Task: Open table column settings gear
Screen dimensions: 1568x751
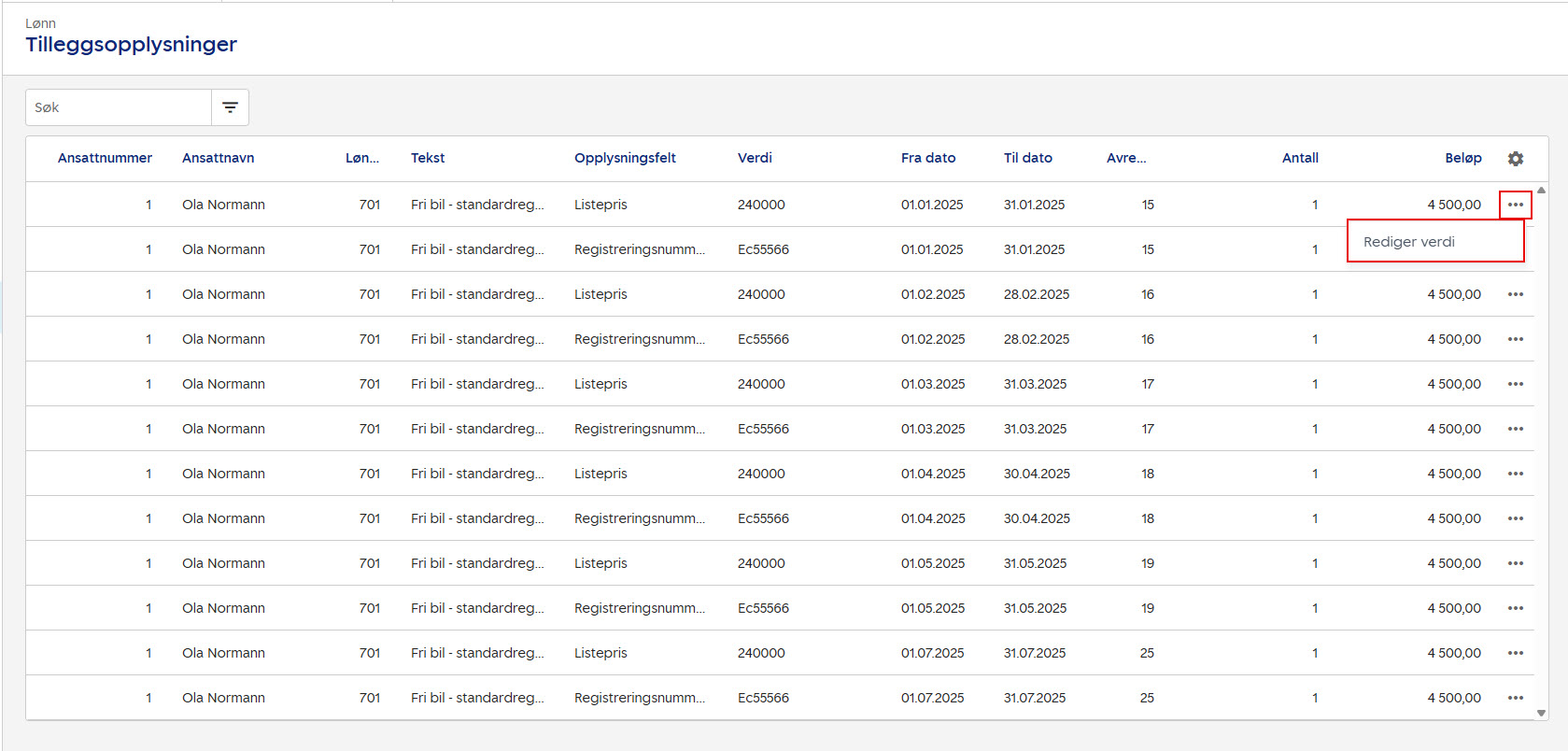Action: tap(1515, 159)
